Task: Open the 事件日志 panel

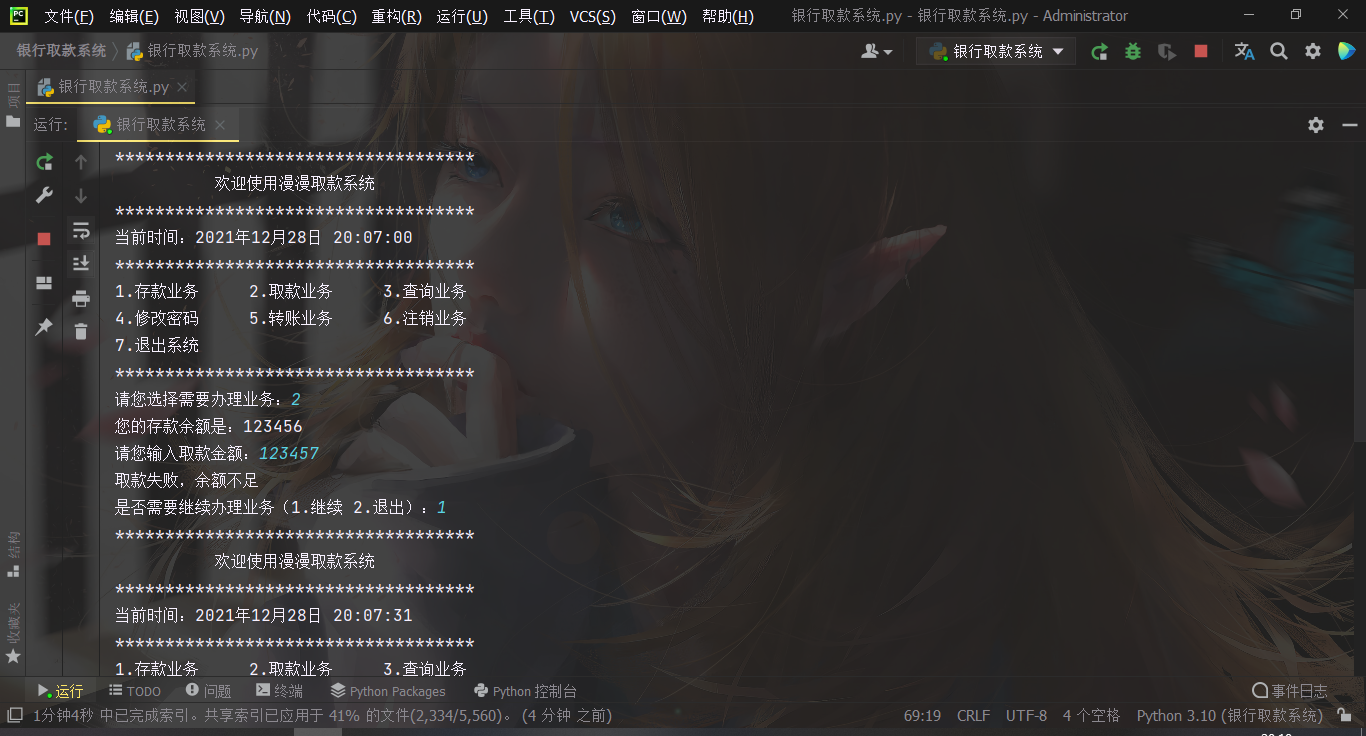Action: (x=1290, y=691)
